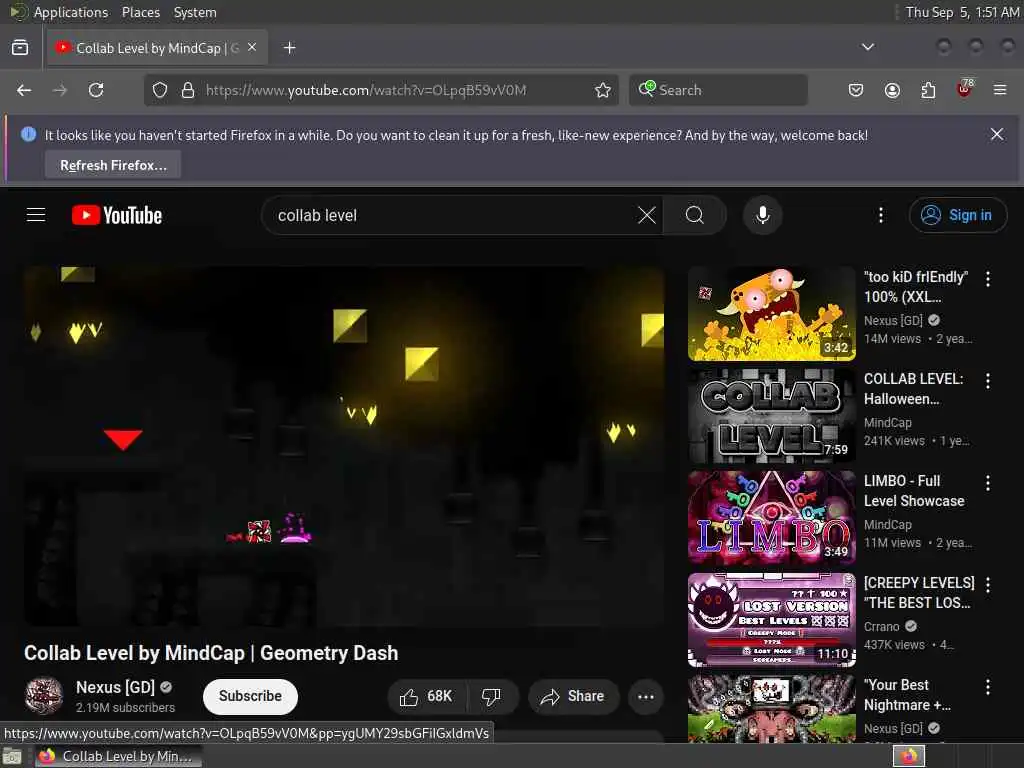Image resolution: width=1024 pixels, height=768 pixels.
Task: Open YouTube settings three-dot menu
Action: click(880, 215)
